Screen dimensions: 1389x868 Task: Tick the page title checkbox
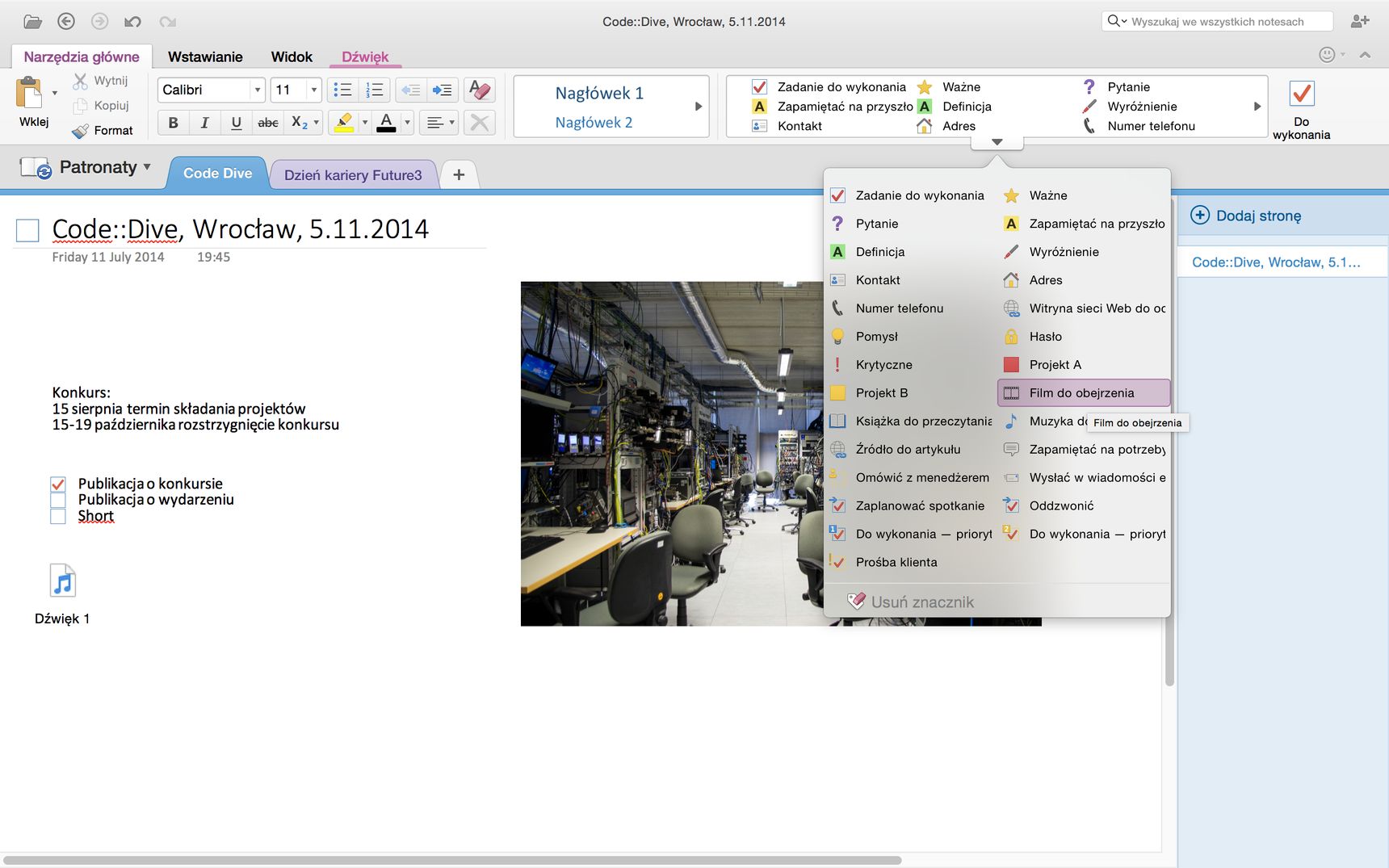coord(27,231)
